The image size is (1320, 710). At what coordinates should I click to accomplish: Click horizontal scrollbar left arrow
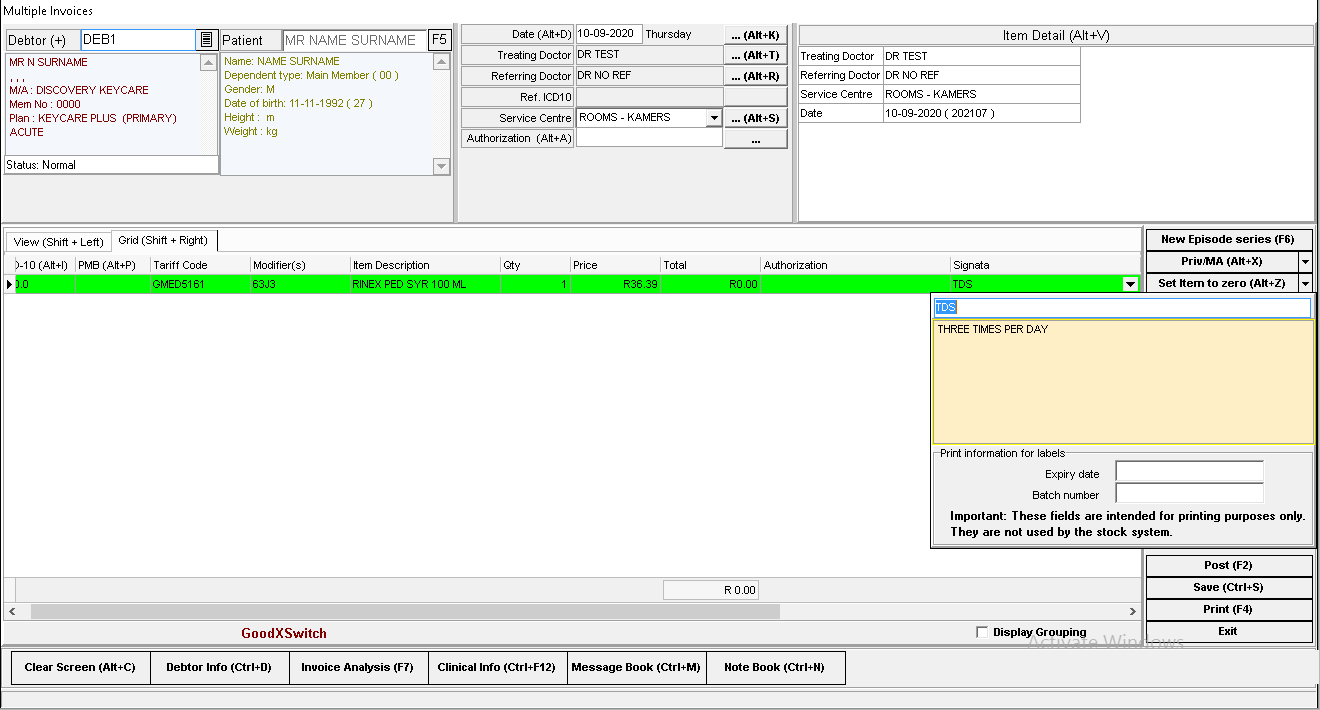coord(12,611)
